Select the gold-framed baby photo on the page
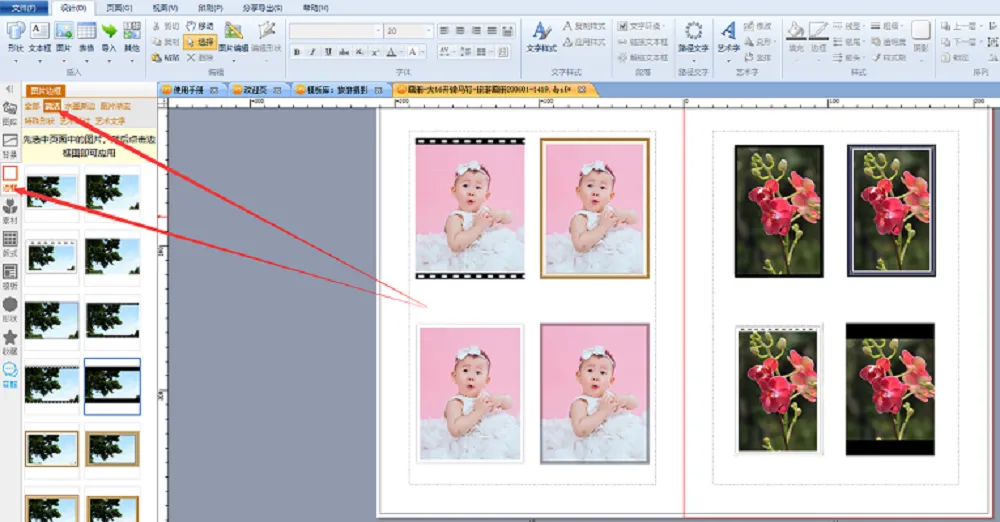Image resolution: width=1000 pixels, height=522 pixels. click(594, 208)
